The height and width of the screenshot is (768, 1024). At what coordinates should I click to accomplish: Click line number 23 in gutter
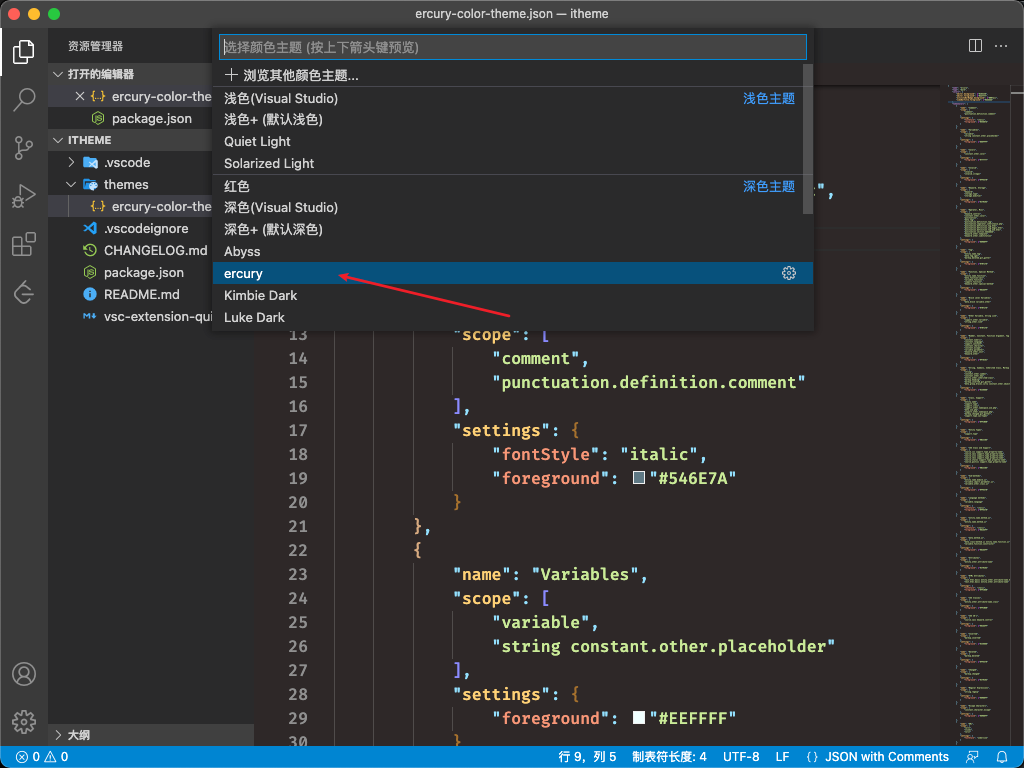(x=298, y=574)
